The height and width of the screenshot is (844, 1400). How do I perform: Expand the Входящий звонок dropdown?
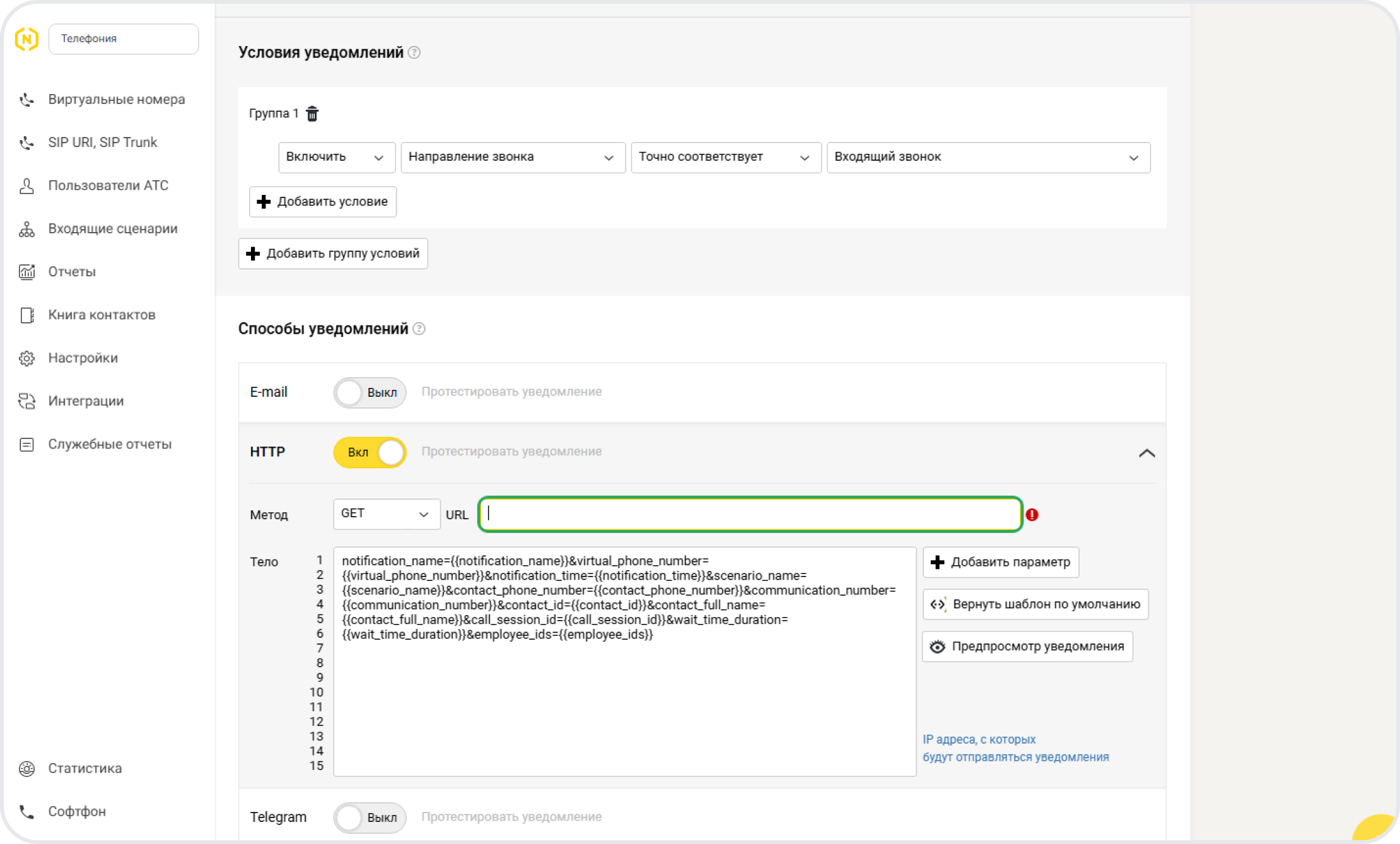988,157
